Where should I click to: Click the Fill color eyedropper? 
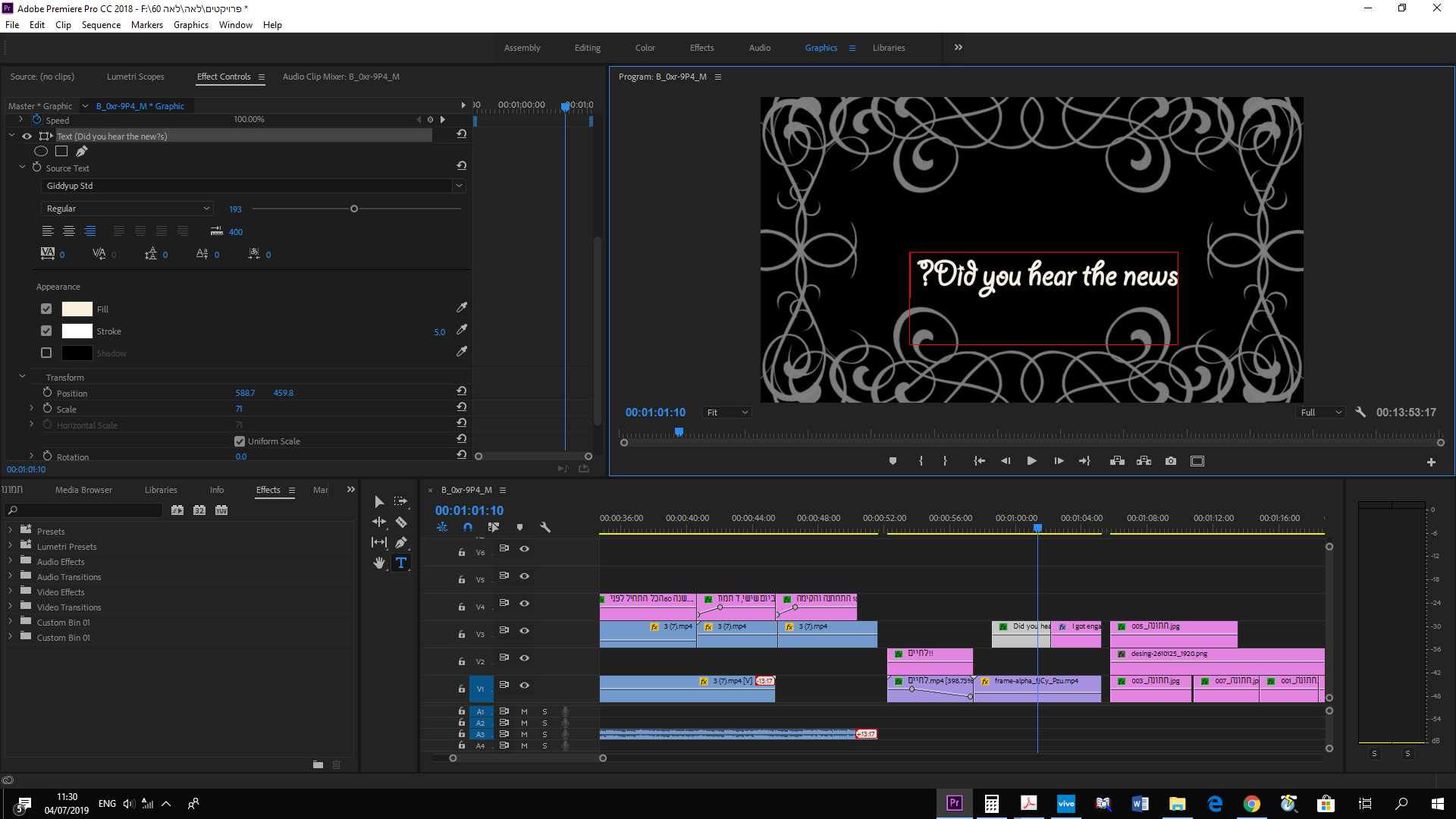pos(462,308)
